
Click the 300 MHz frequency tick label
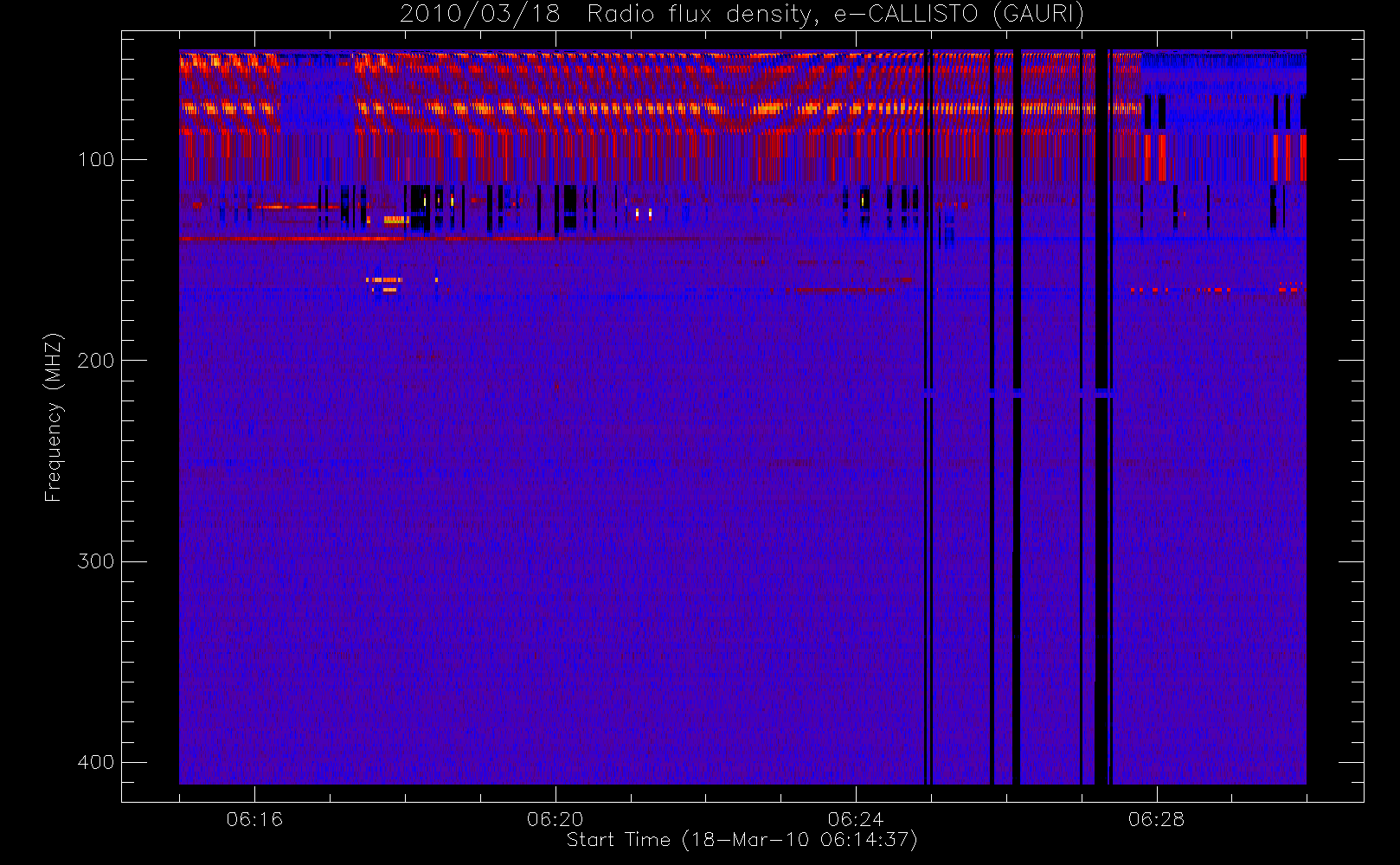[x=96, y=561]
